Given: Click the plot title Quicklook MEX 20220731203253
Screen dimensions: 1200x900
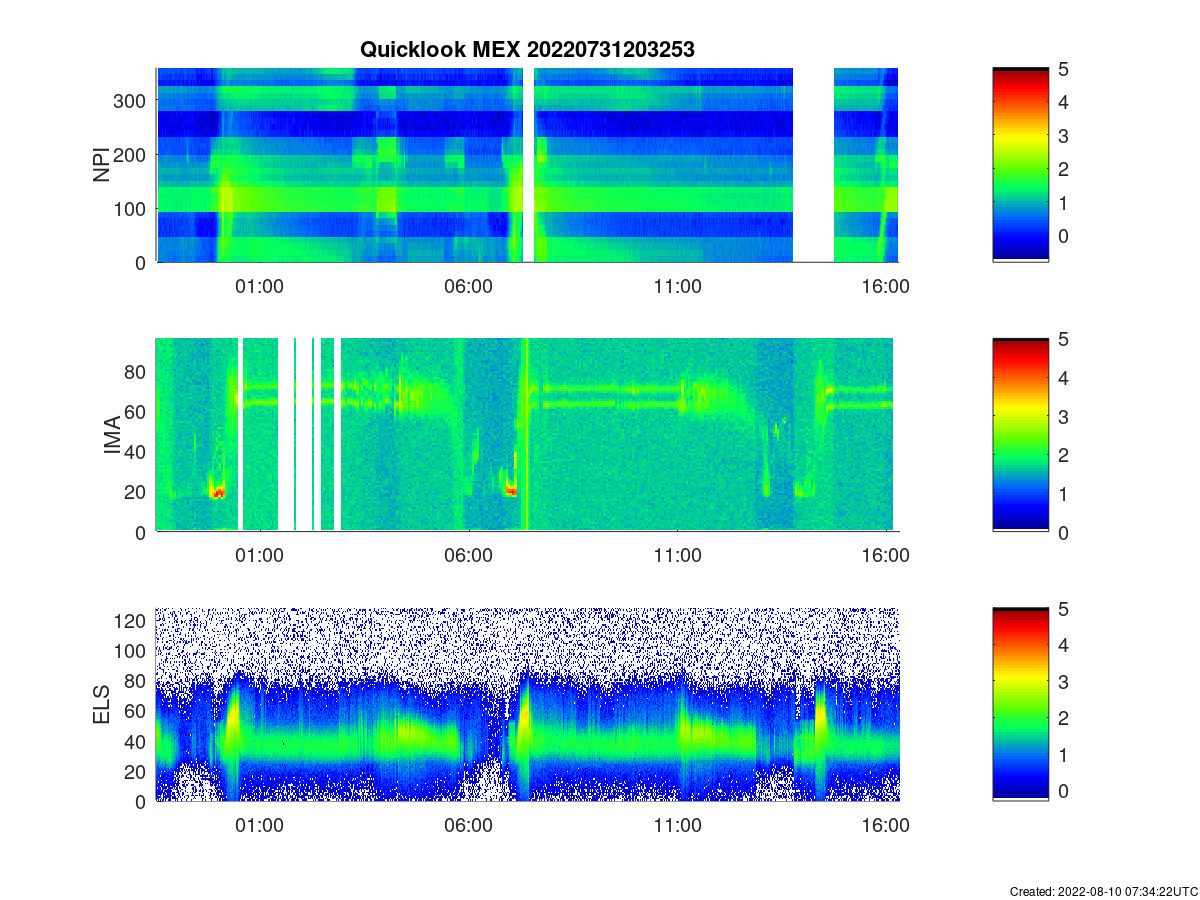Looking at the screenshot, I should click(527, 50).
